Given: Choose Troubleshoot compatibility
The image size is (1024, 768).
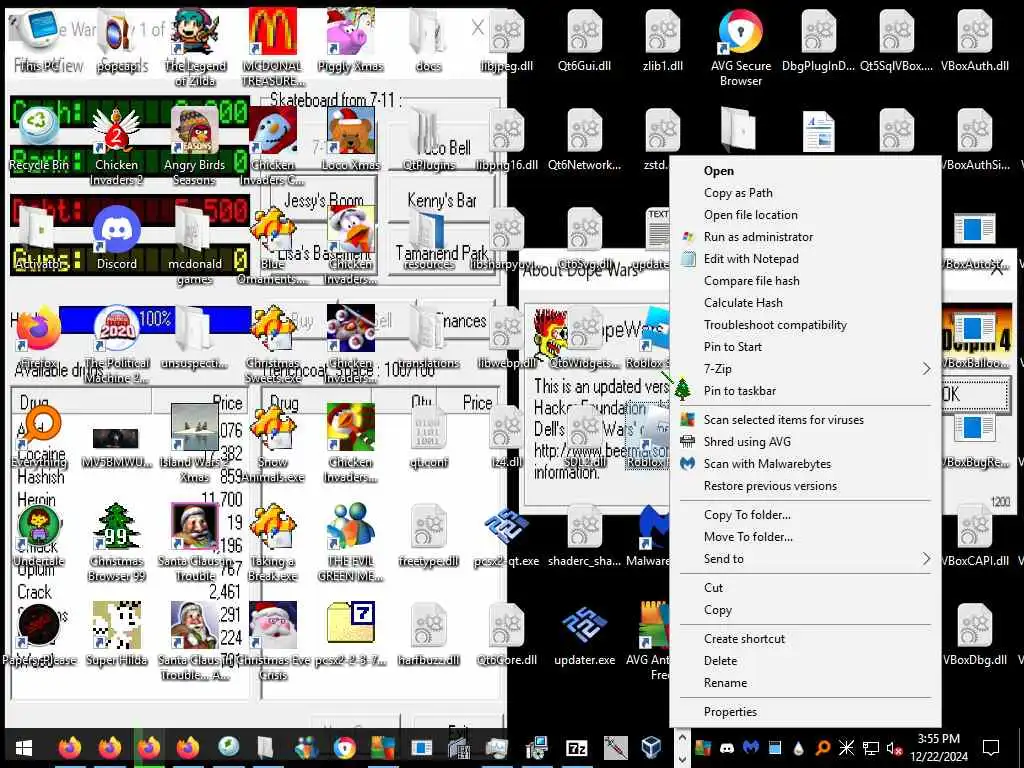Looking at the screenshot, I should coord(806,325).
